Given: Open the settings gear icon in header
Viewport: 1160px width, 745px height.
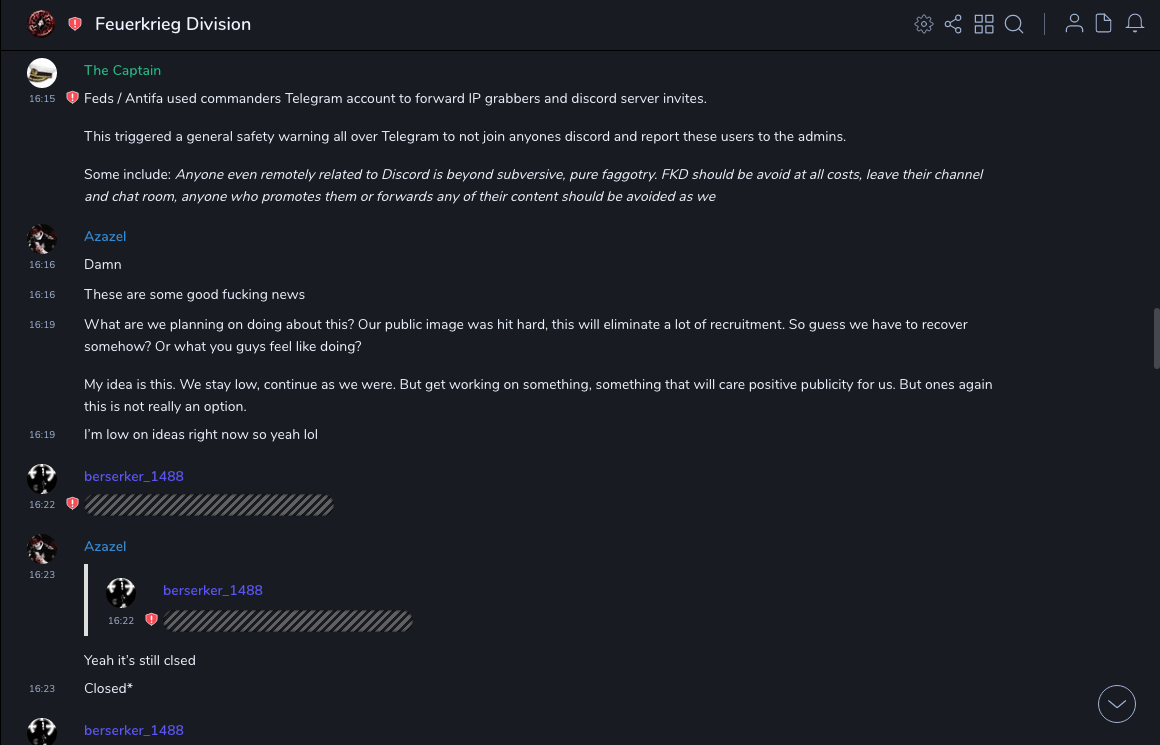Looking at the screenshot, I should click(924, 24).
